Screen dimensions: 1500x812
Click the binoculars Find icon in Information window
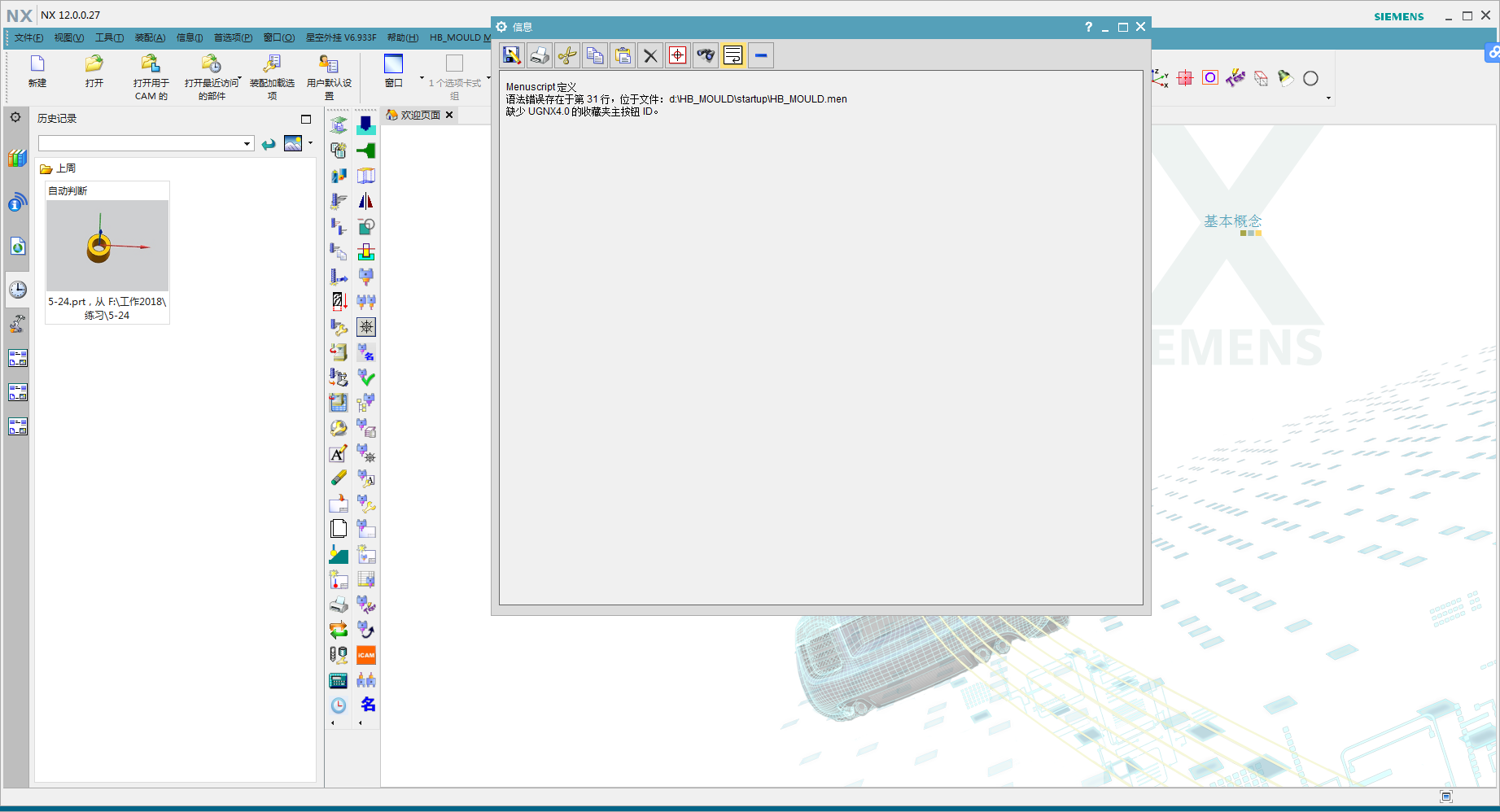coord(706,55)
